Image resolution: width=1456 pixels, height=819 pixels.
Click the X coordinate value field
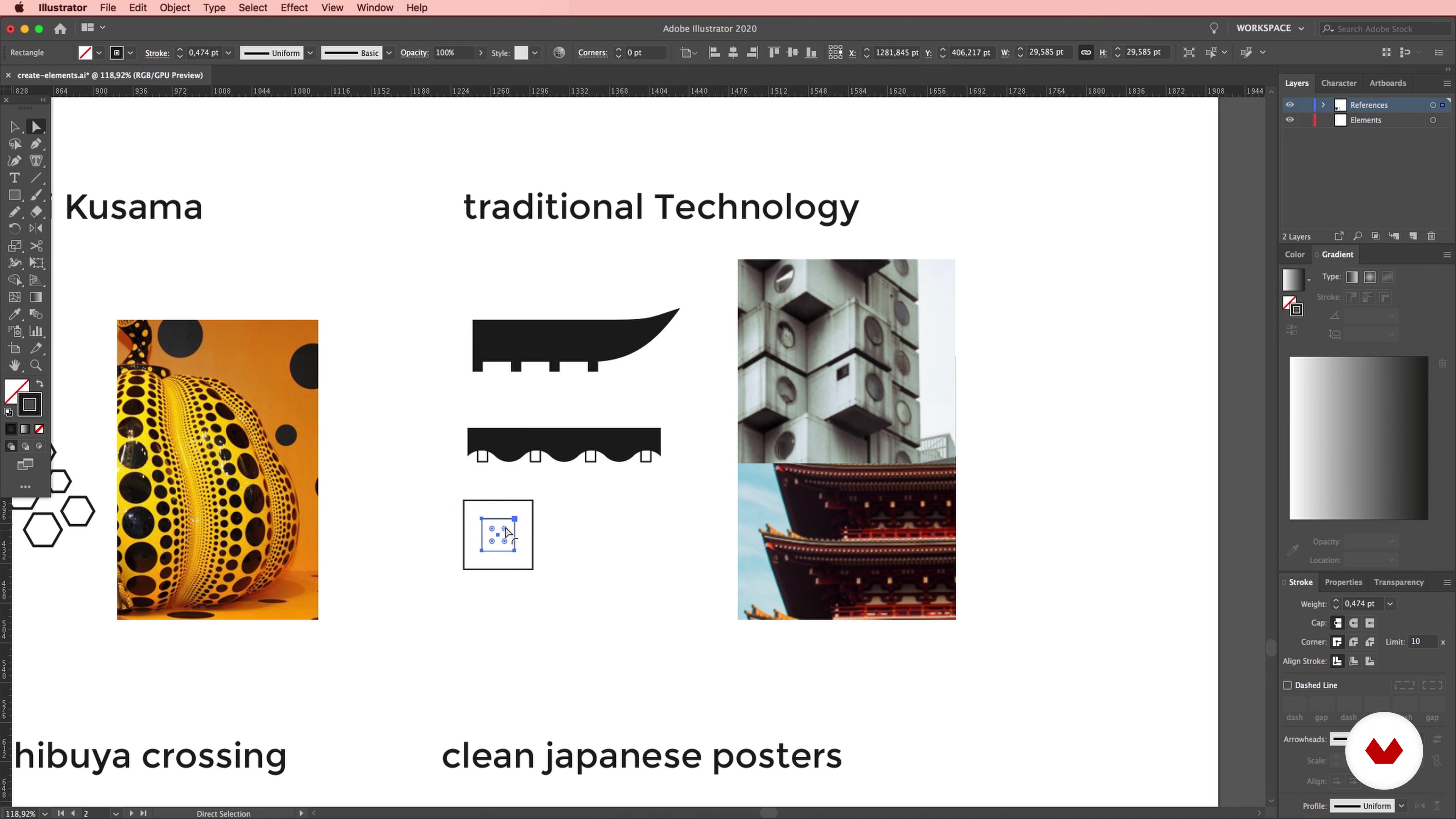click(896, 53)
